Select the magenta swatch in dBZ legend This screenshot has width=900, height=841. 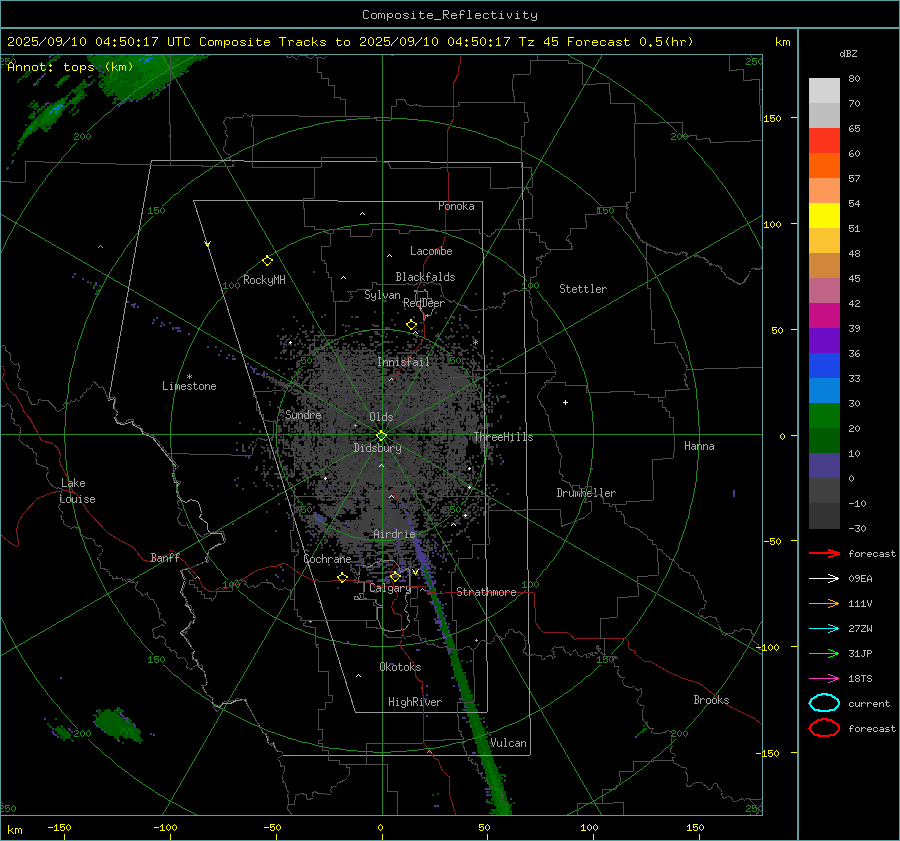click(824, 315)
